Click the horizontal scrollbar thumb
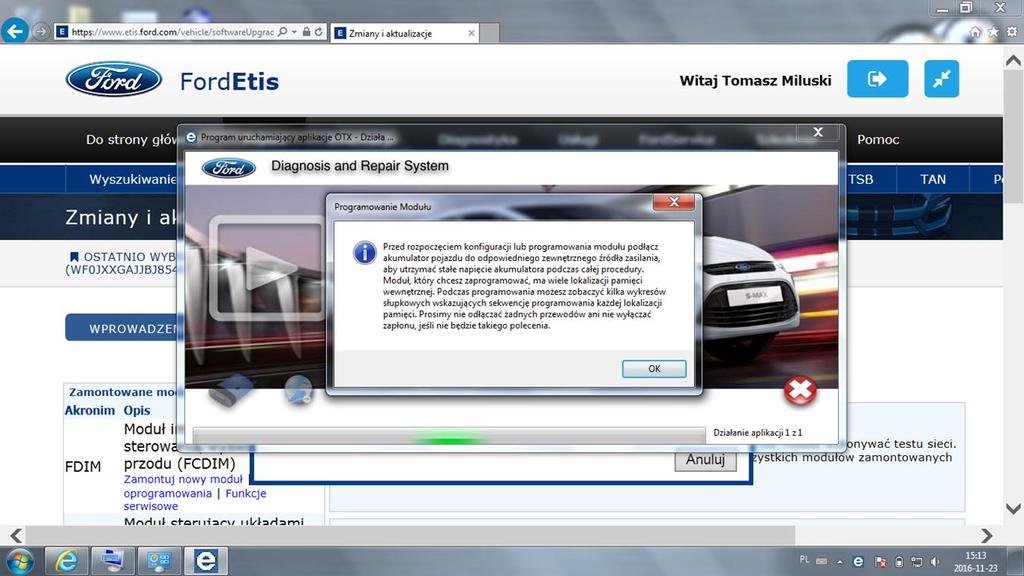 [410, 536]
